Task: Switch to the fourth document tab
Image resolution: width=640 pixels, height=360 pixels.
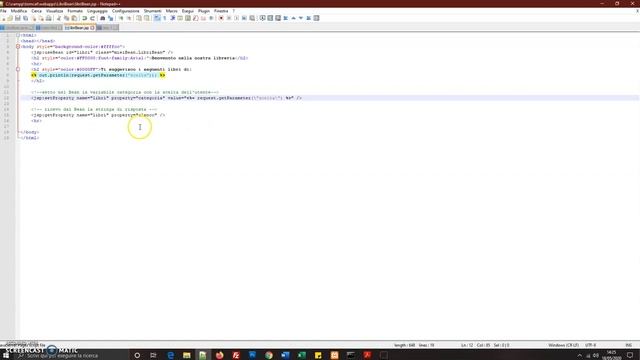Action: tap(107, 28)
